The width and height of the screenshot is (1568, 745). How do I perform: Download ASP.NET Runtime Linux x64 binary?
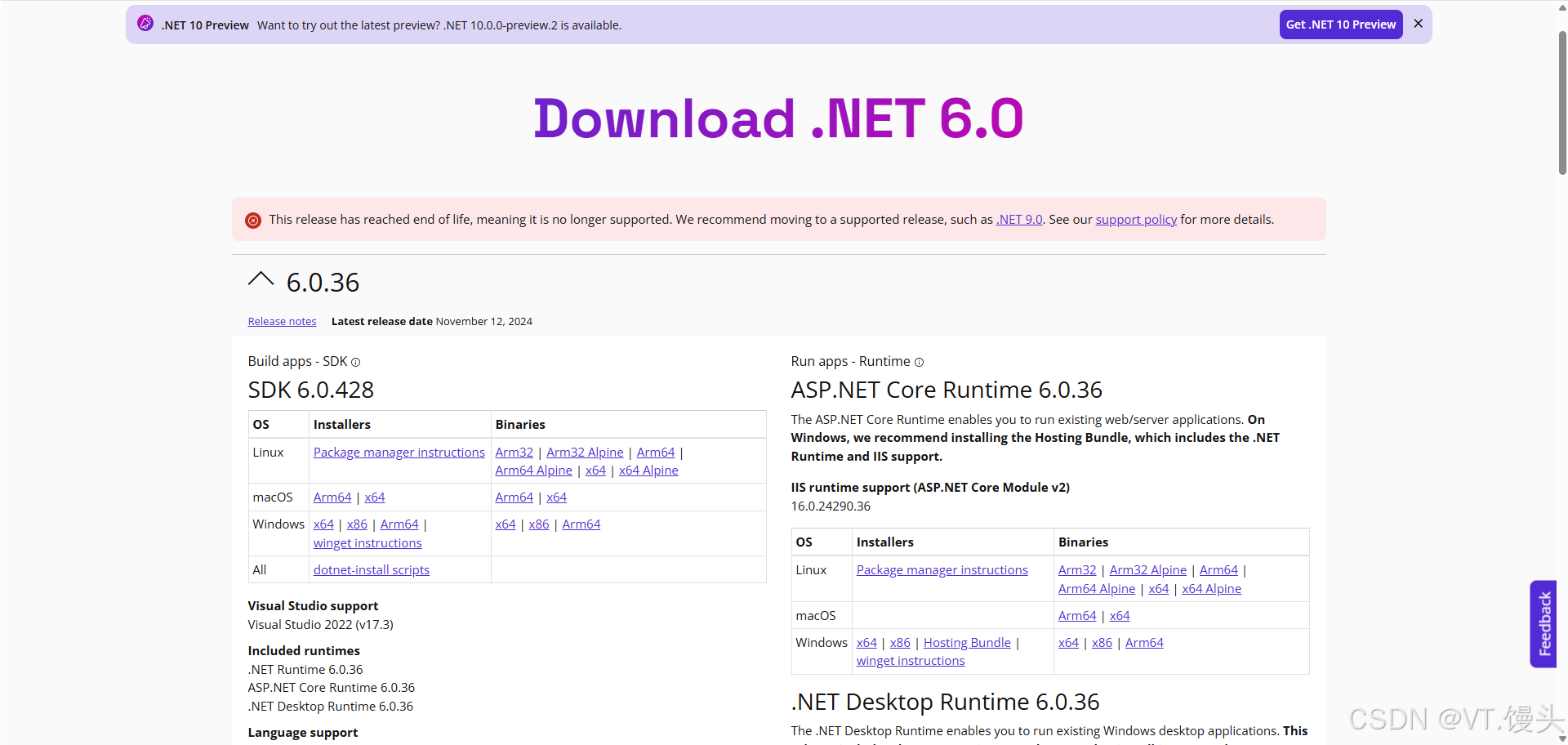tap(1158, 588)
